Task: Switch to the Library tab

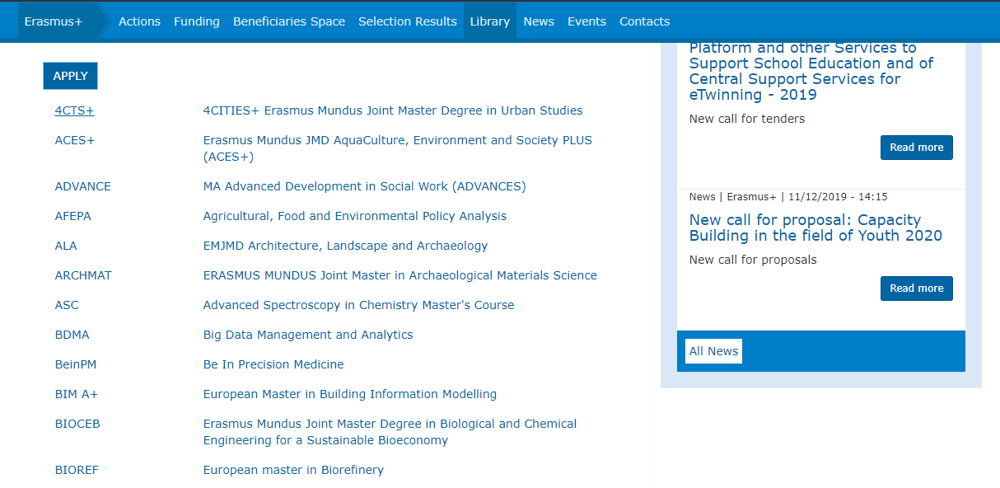Action: coord(490,21)
